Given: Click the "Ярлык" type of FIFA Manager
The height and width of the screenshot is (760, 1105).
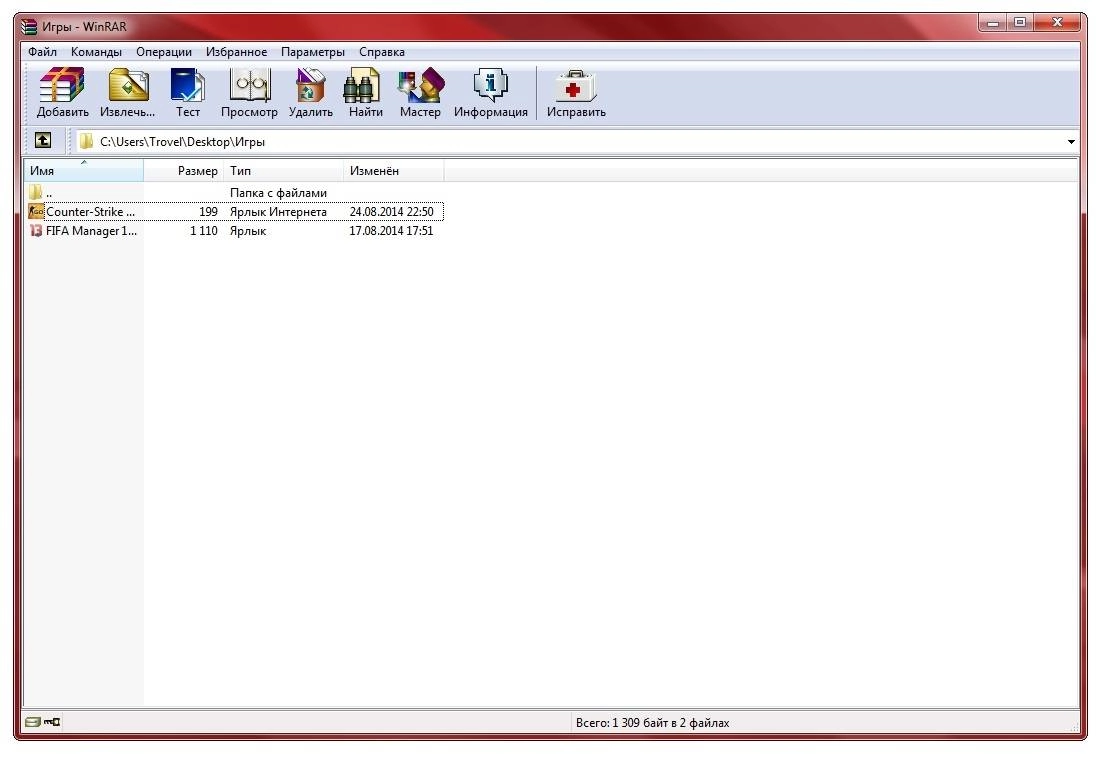Looking at the screenshot, I should click(248, 231).
